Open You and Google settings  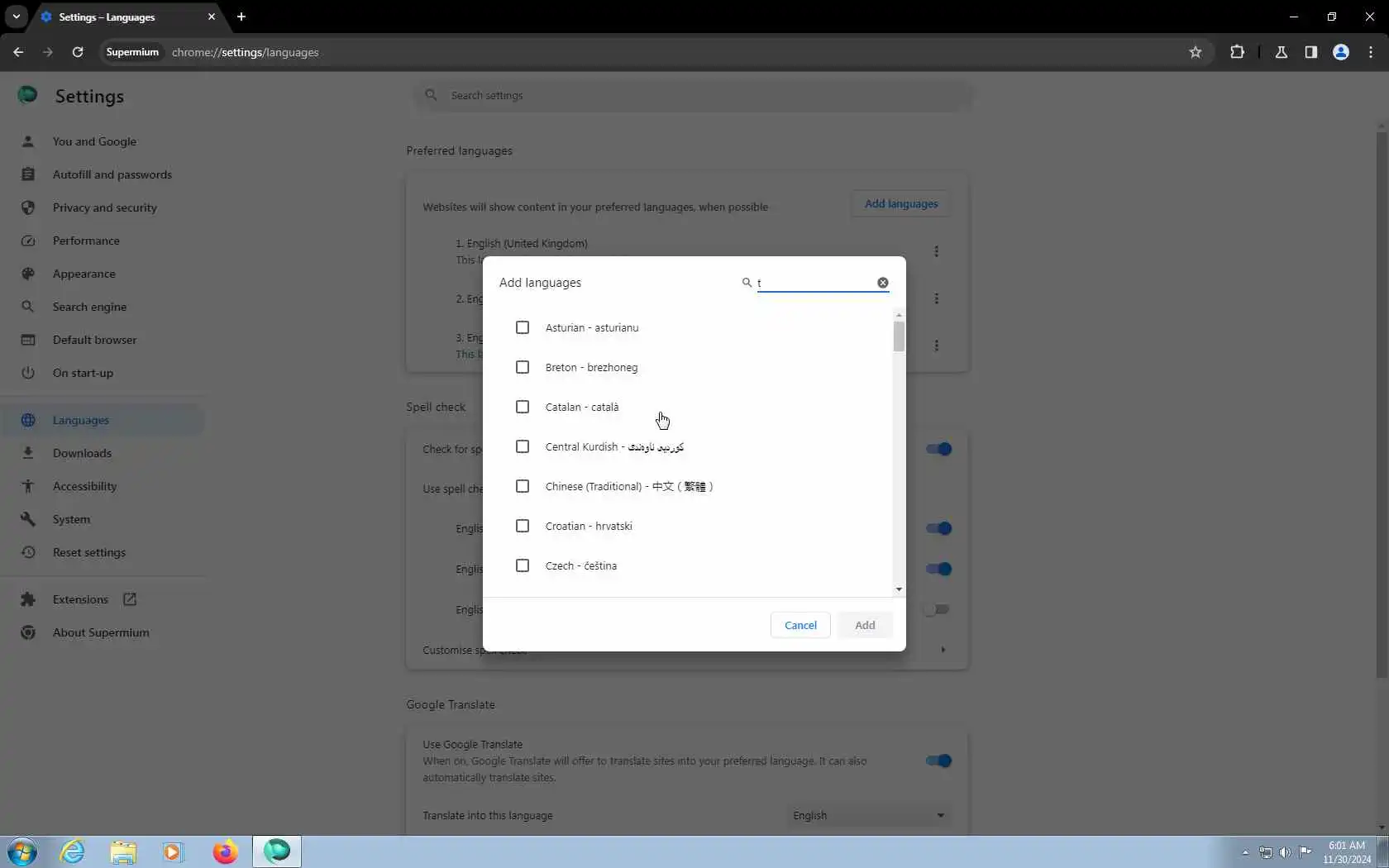94,141
